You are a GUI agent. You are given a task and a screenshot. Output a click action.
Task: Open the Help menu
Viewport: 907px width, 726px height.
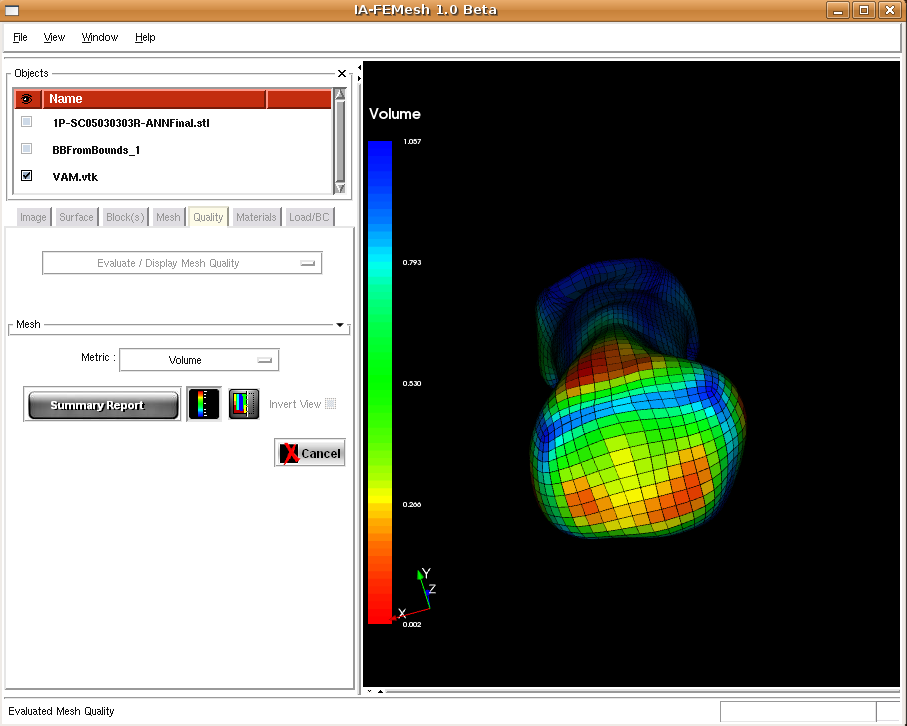145,37
